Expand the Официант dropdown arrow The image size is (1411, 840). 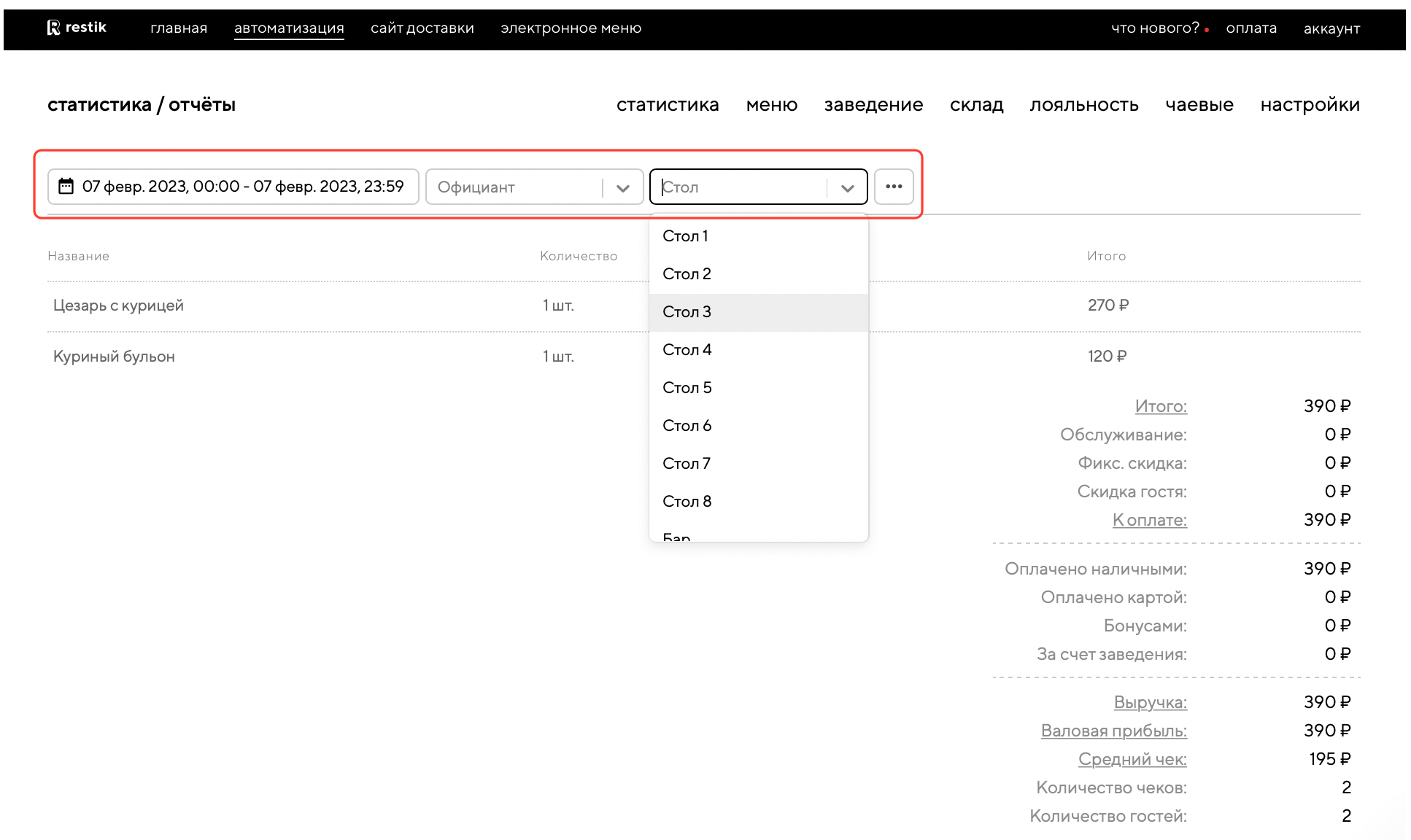pos(622,188)
